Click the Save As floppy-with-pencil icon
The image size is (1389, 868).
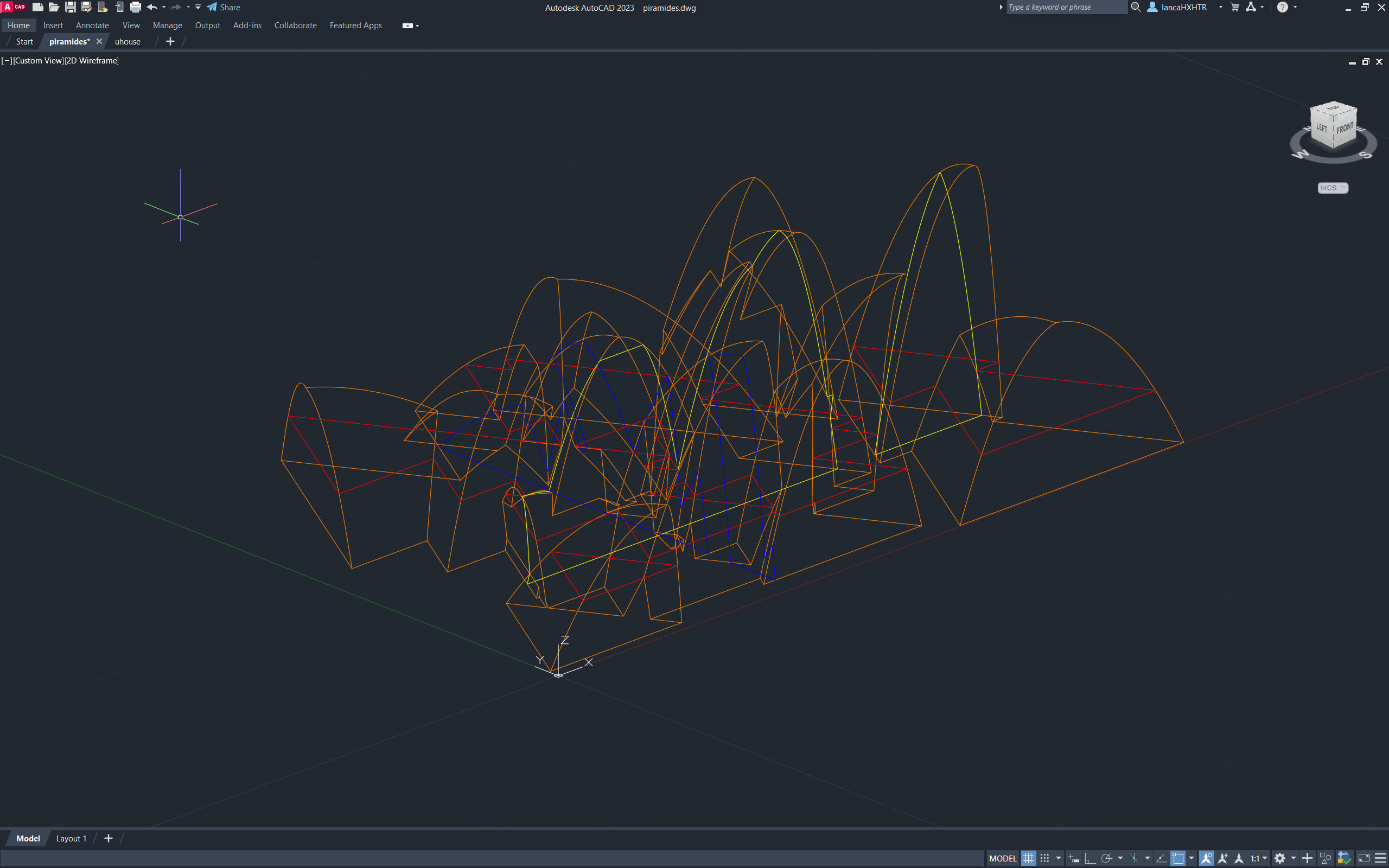[x=87, y=8]
